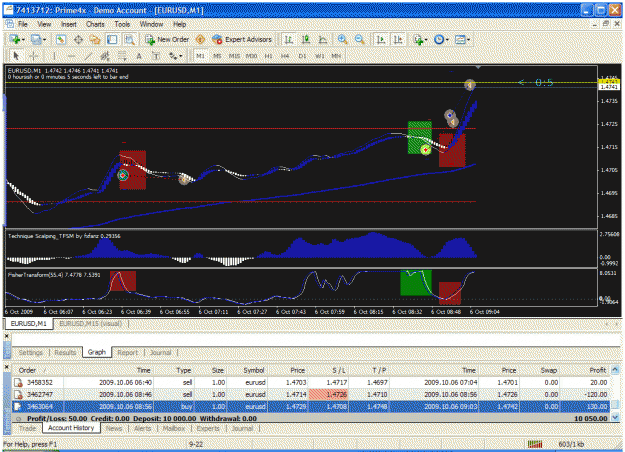
Task: Draw a vertical line on the chart
Action: (54, 56)
